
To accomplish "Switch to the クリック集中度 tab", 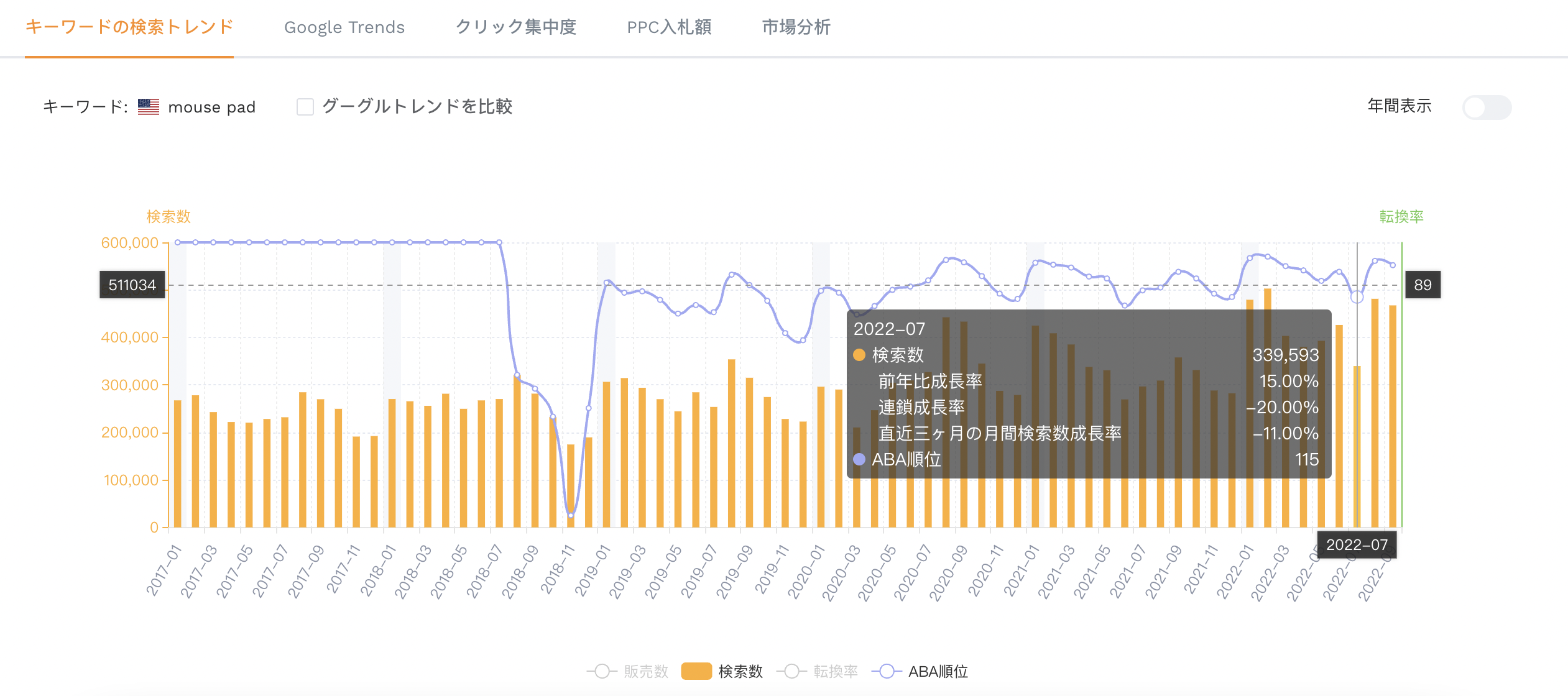I will click(x=516, y=27).
